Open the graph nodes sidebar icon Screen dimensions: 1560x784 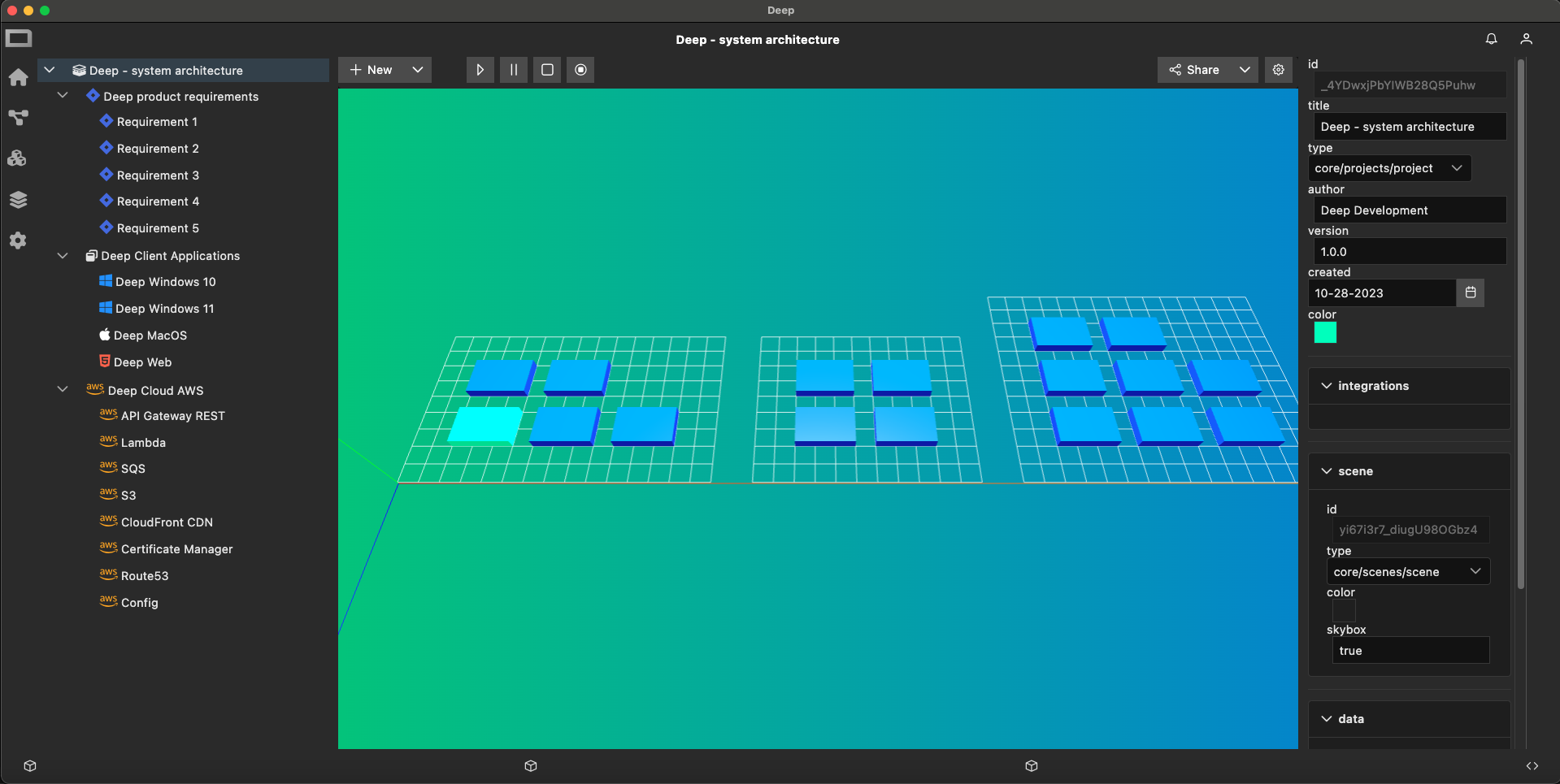click(x=18, y=118)
